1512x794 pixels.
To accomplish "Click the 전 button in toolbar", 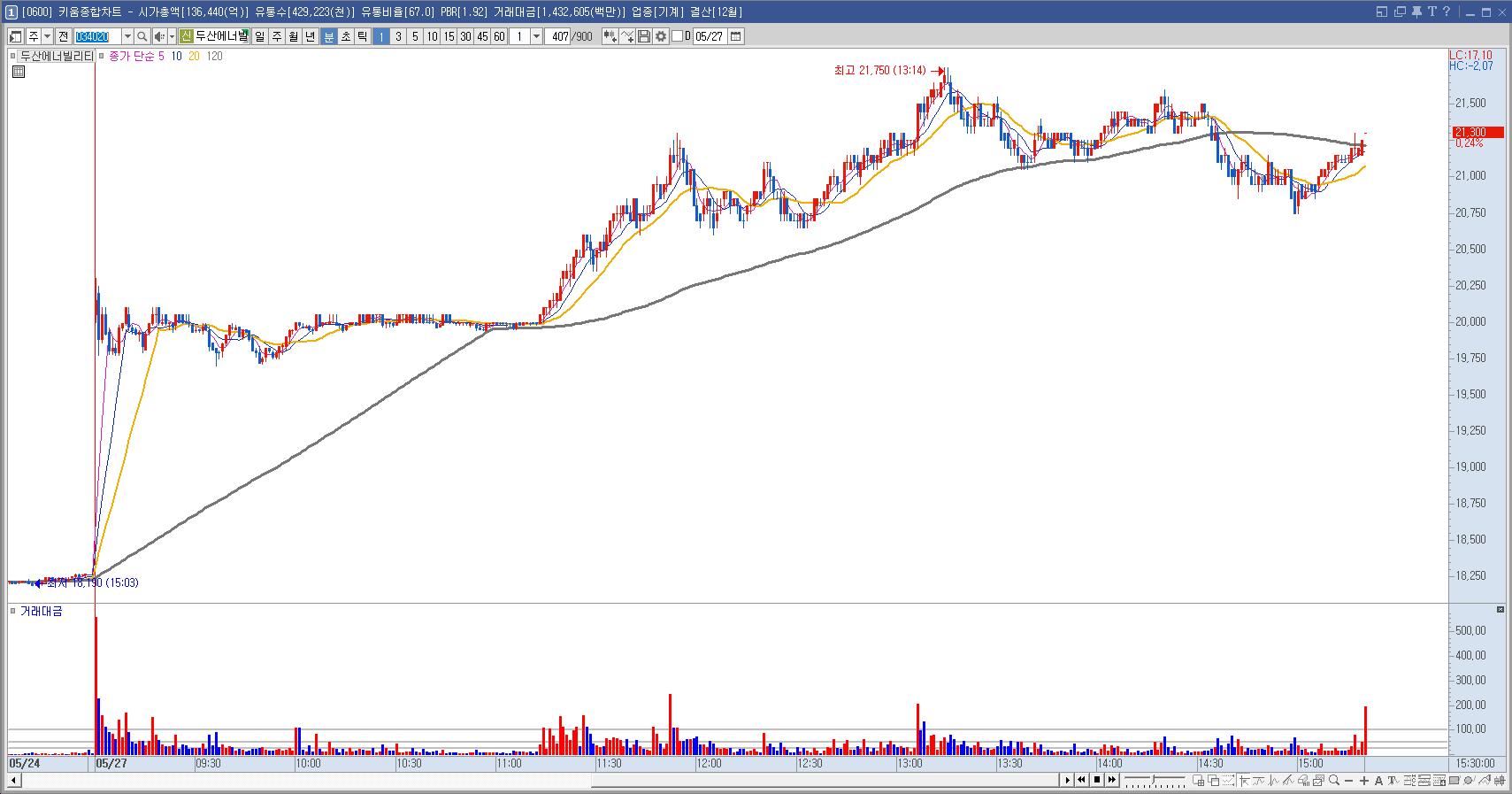I will [x=64, y=36].
